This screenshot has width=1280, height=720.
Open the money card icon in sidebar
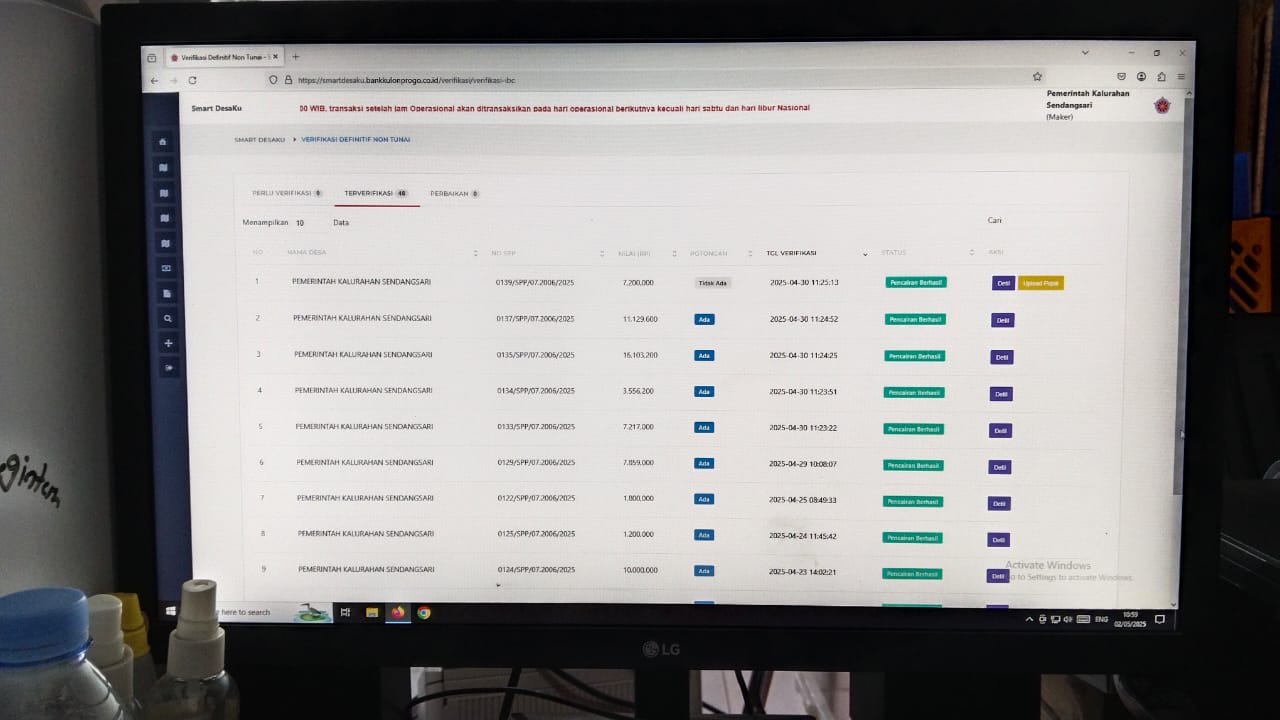166,268
